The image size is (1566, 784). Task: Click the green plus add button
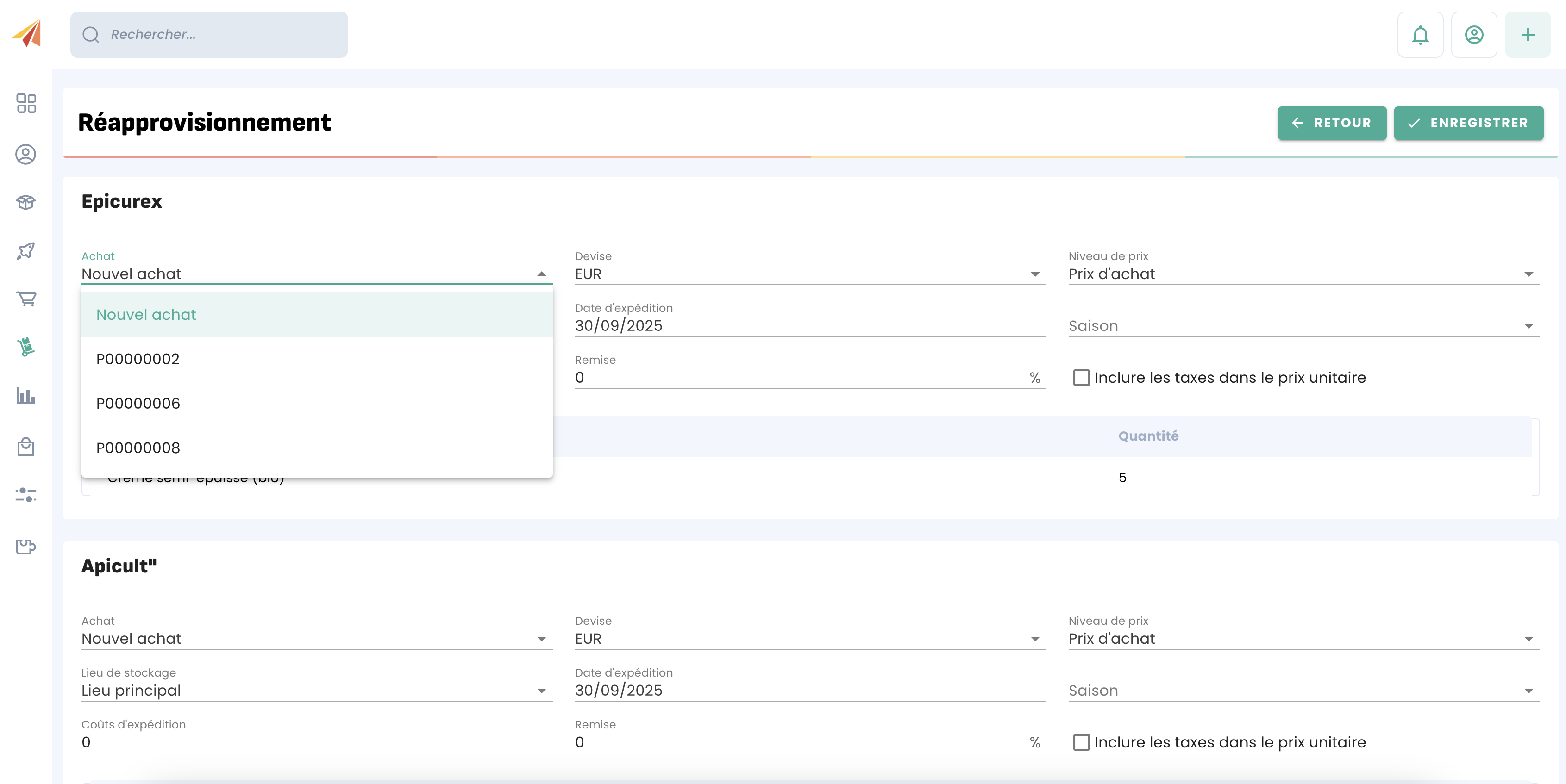(1527, 35)
